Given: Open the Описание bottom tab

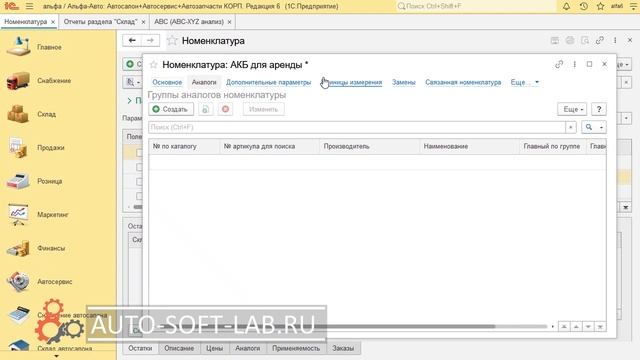Looking at the screenshot, I should (x=179, y=348).
